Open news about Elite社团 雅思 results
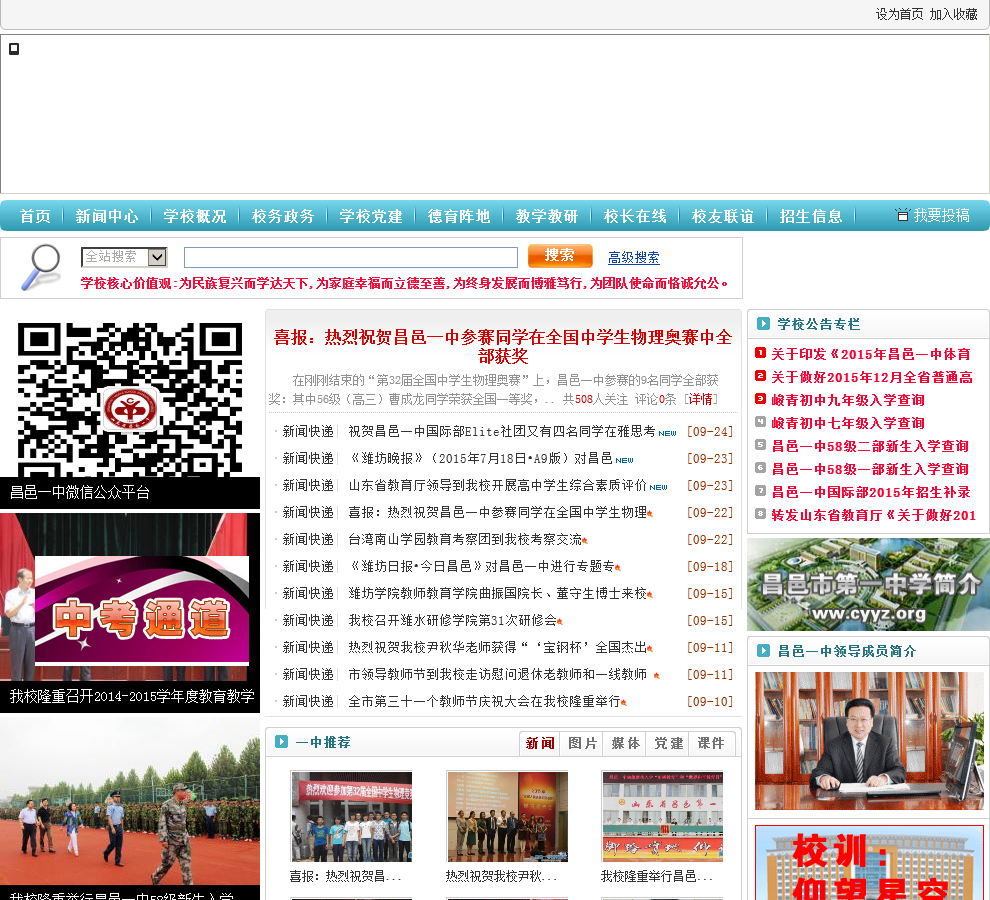This screenshot has height=900, width=990. pyautogui.click(x=501, y=431)
